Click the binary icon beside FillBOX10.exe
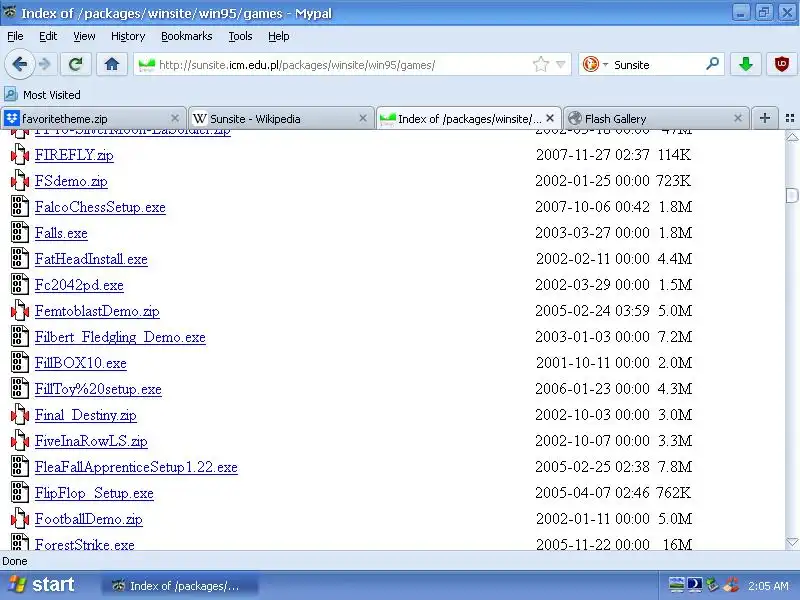 19,362
